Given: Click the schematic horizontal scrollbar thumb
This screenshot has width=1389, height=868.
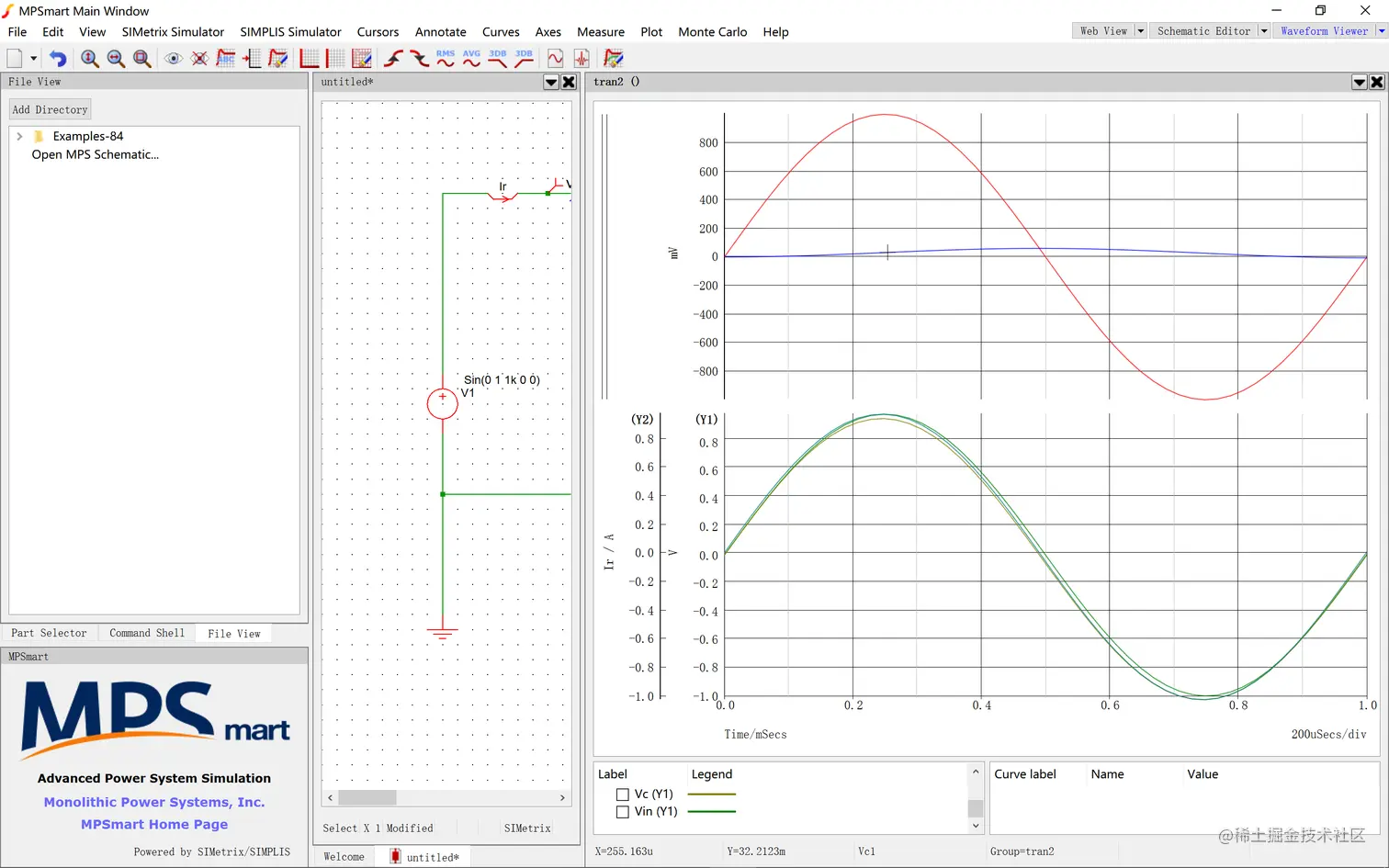Looking at the screenshot, I should click(x=367, y=798).
